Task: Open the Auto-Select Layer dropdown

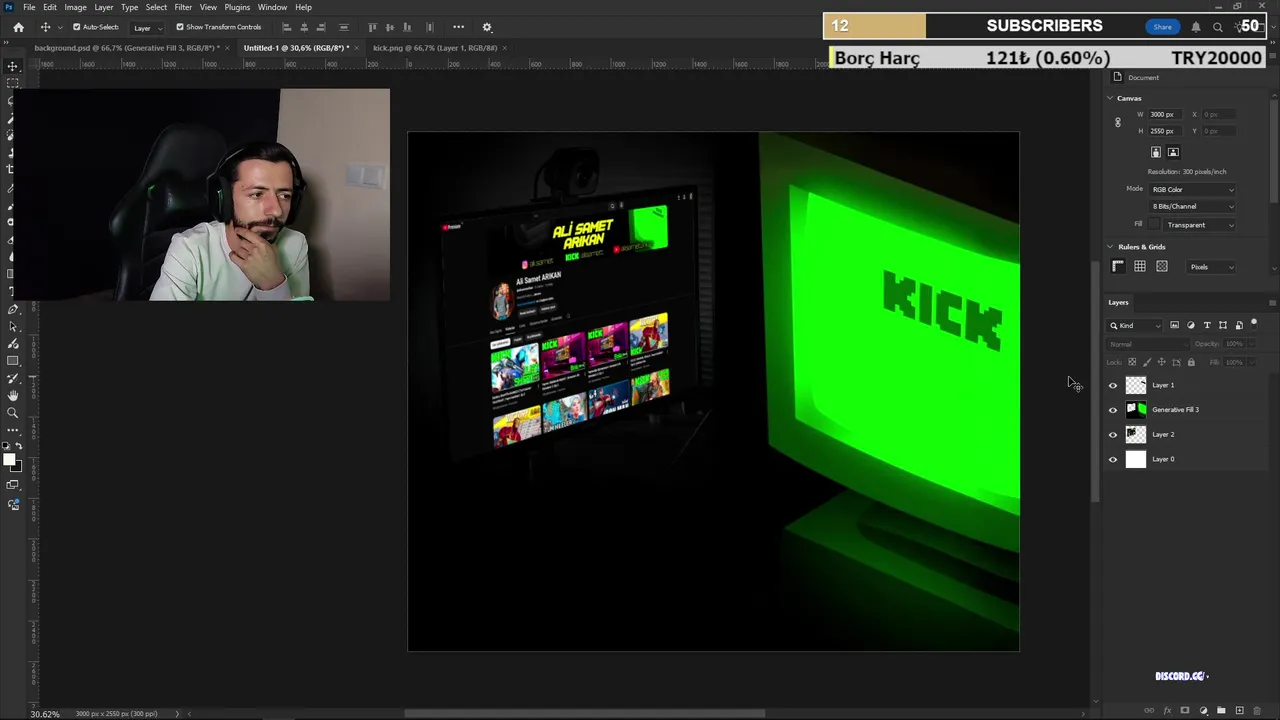Action: [x=146, y=27]
